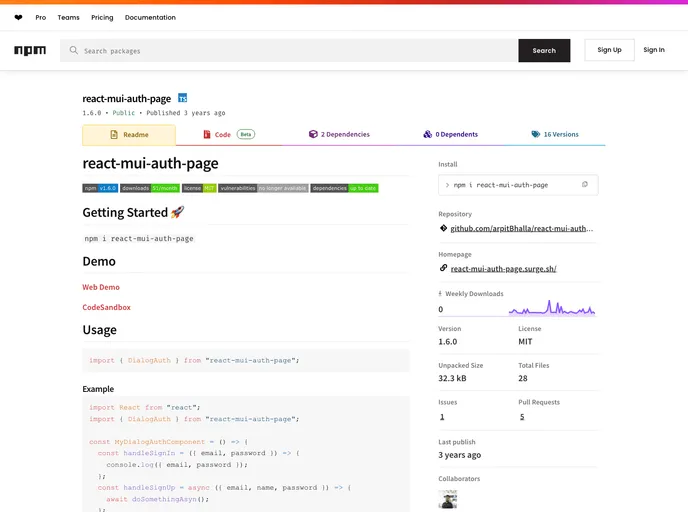688x512 pixels.
Task: Click the git repository diamond icon
Action: point(443,228)
